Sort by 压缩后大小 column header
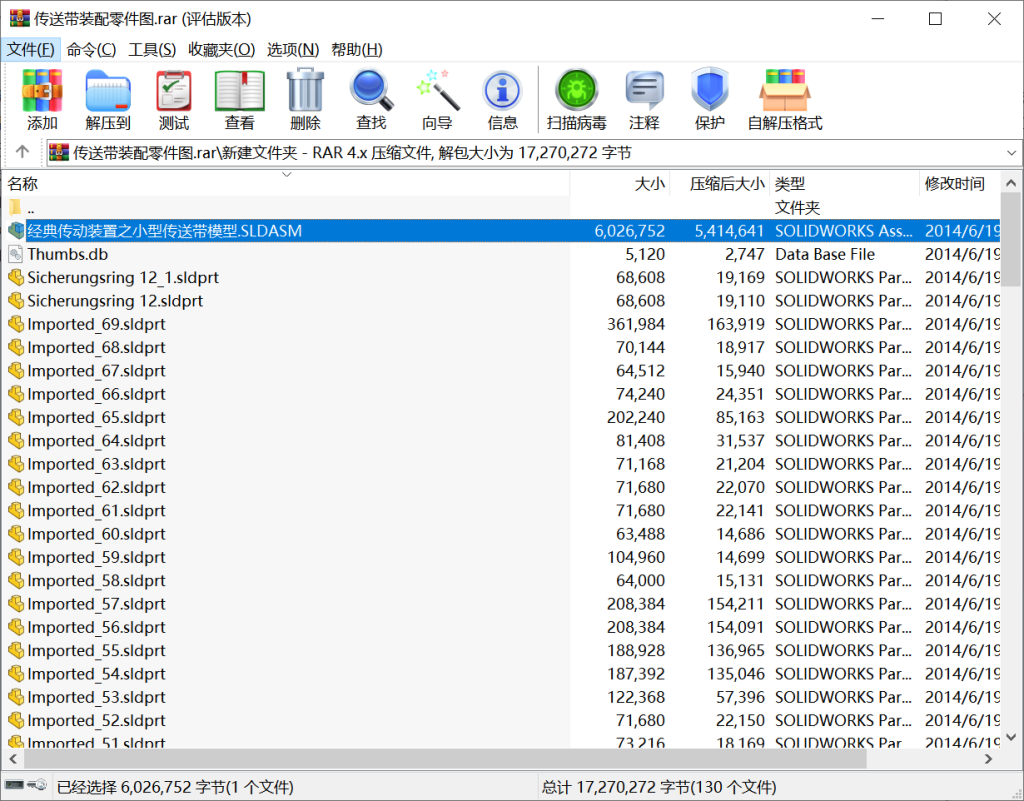The width and height of the screenshot is (1024, 801). pos(726,184)
